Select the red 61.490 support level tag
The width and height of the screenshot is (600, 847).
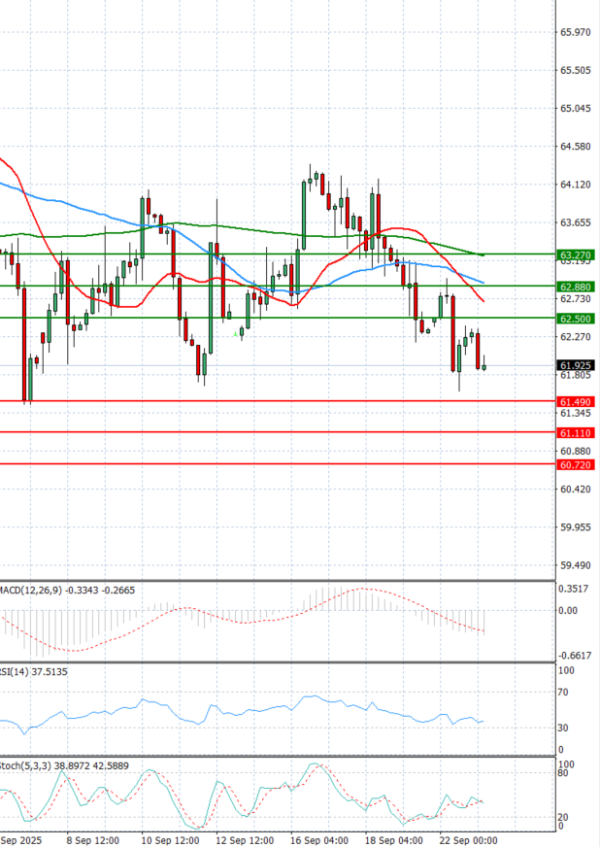[576, 402]
